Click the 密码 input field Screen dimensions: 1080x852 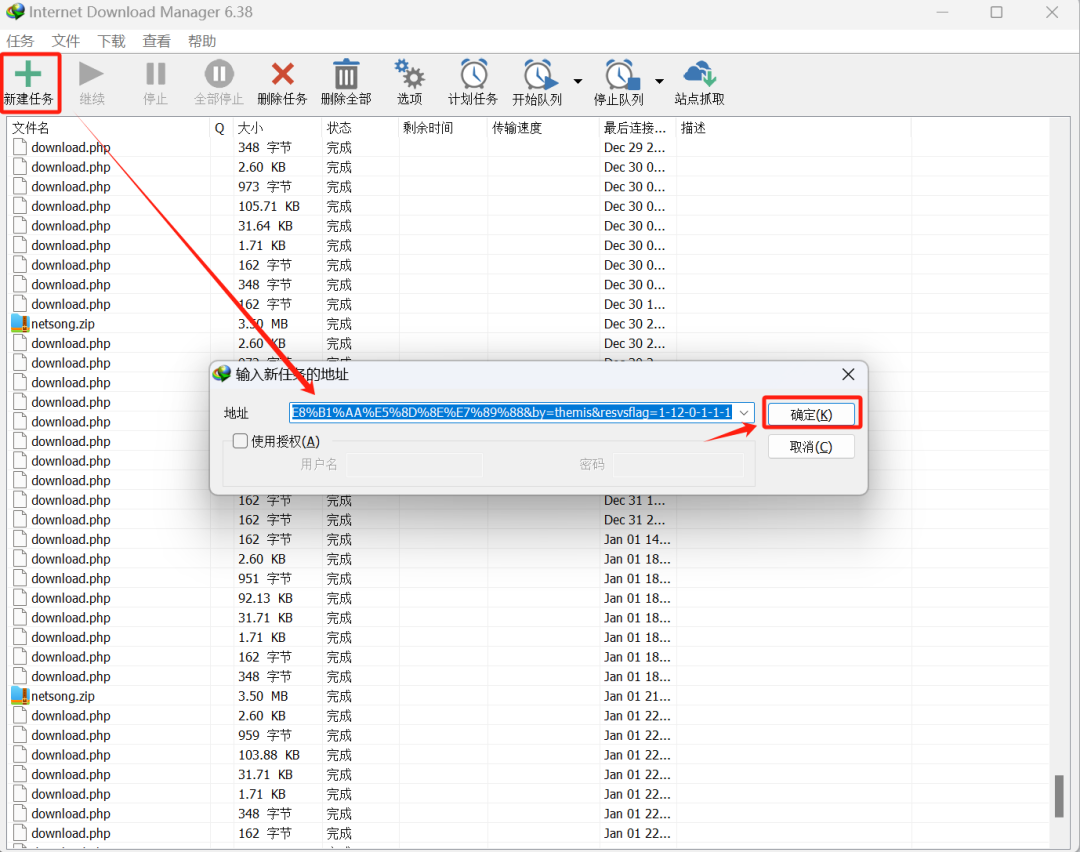pyautogui.click(x=678, y=465)
